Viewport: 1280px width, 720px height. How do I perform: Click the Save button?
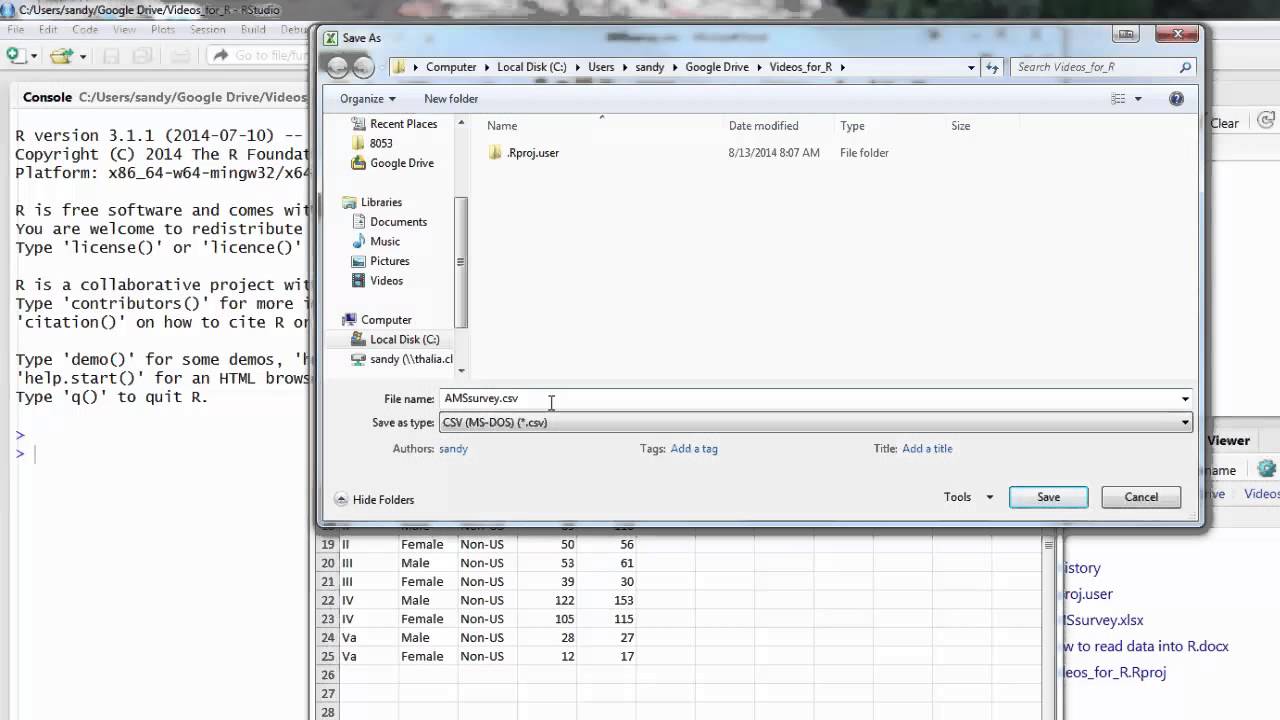[x=1048, y=497]
